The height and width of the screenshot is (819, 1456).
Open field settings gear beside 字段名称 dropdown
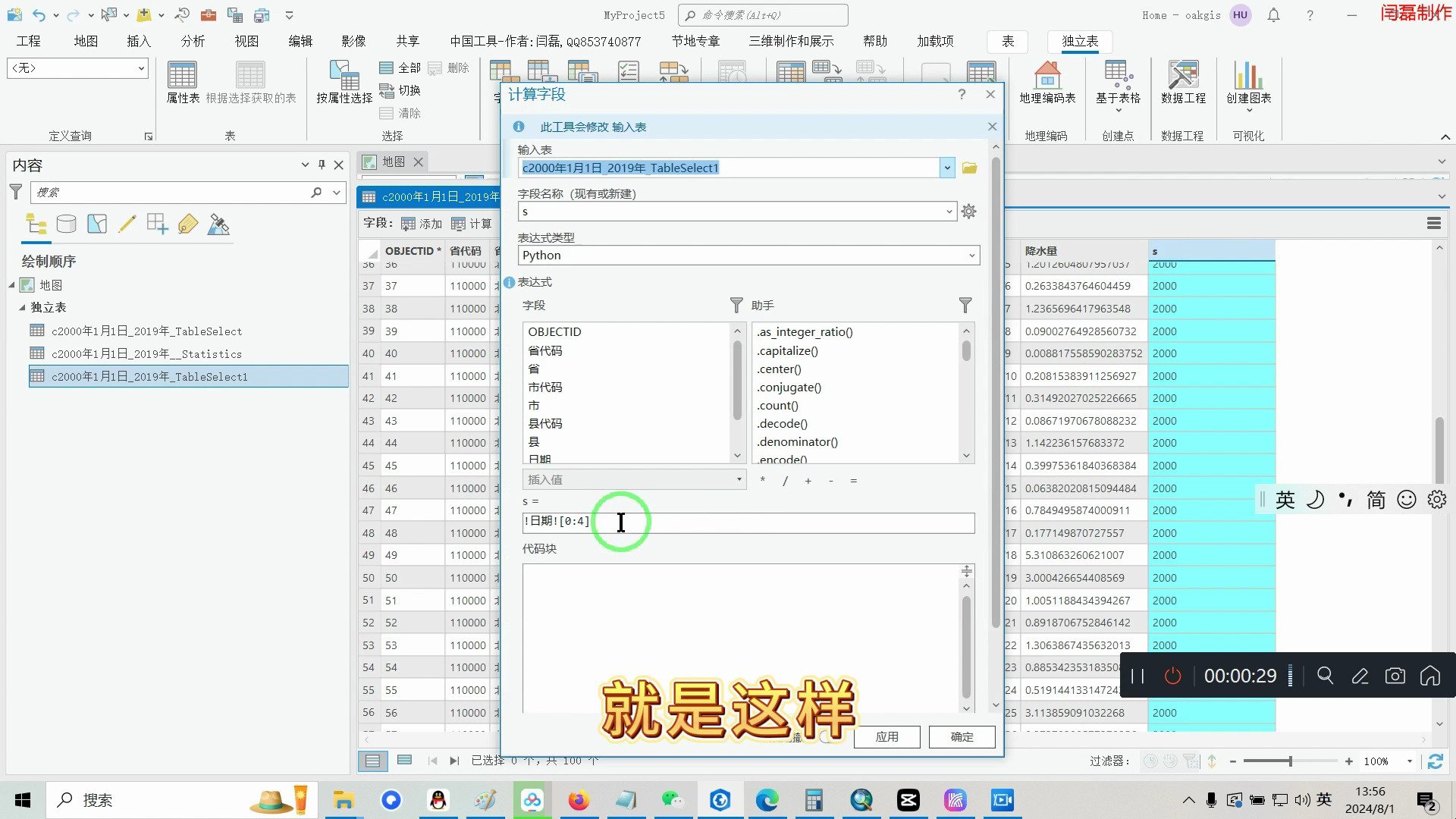click(968, 212)
